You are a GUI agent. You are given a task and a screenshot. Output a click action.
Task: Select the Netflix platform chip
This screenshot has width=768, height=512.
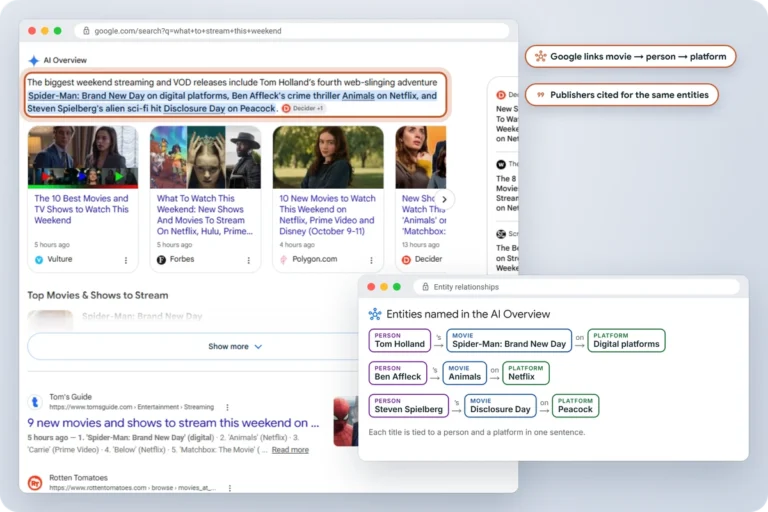(526, 373)
